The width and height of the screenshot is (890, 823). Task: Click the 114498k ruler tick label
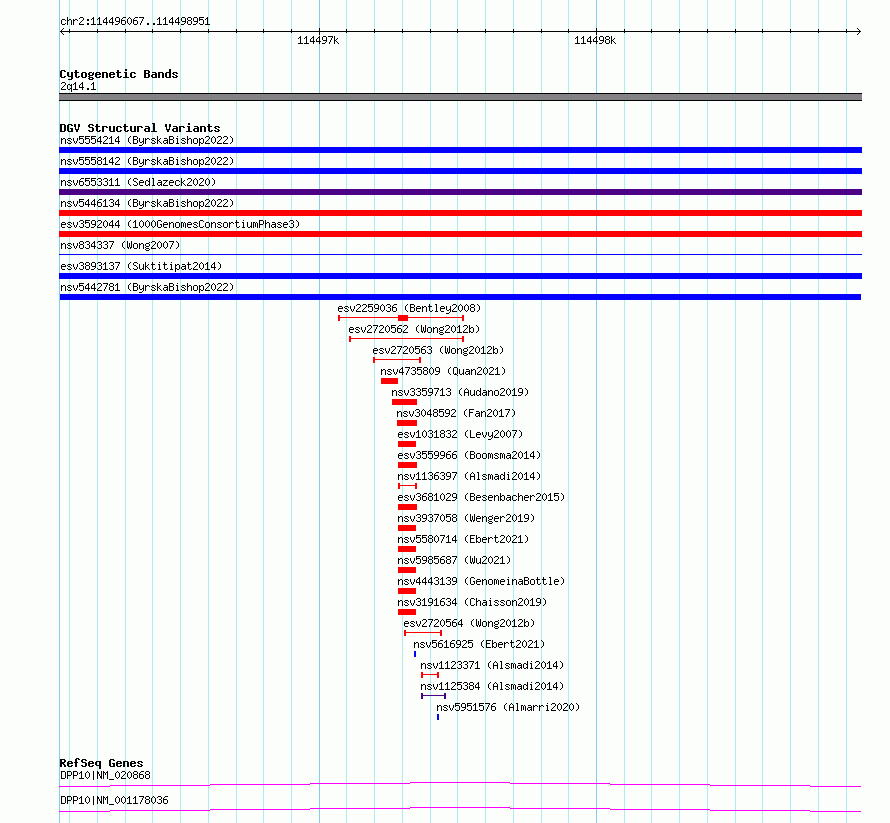595,40
